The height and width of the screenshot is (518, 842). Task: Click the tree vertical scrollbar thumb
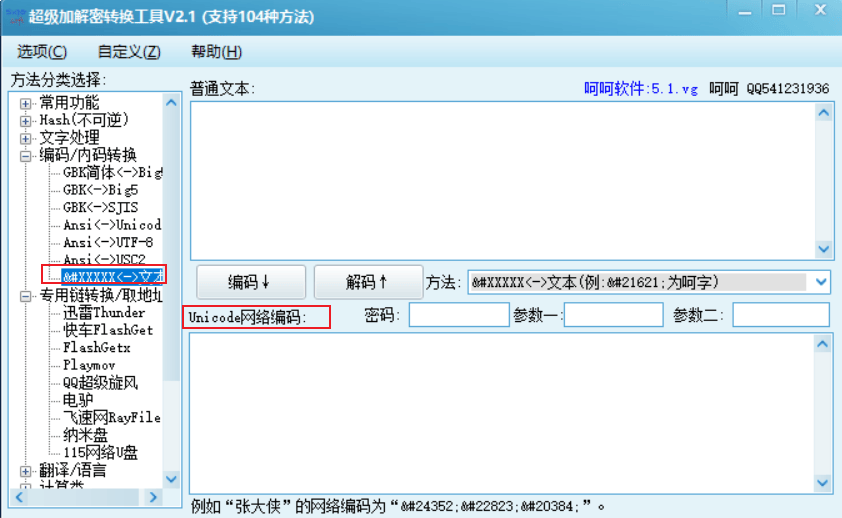click(x=171, y=246)
